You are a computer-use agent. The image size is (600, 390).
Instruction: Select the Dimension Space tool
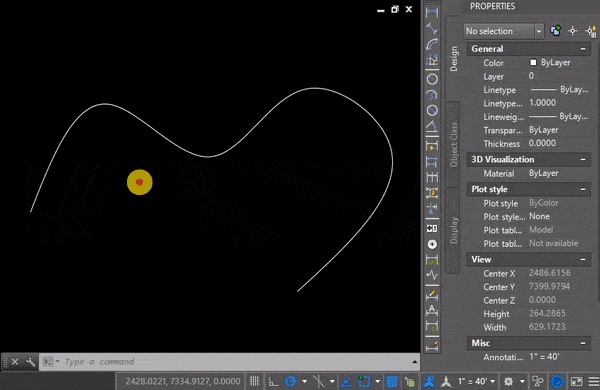432,193
